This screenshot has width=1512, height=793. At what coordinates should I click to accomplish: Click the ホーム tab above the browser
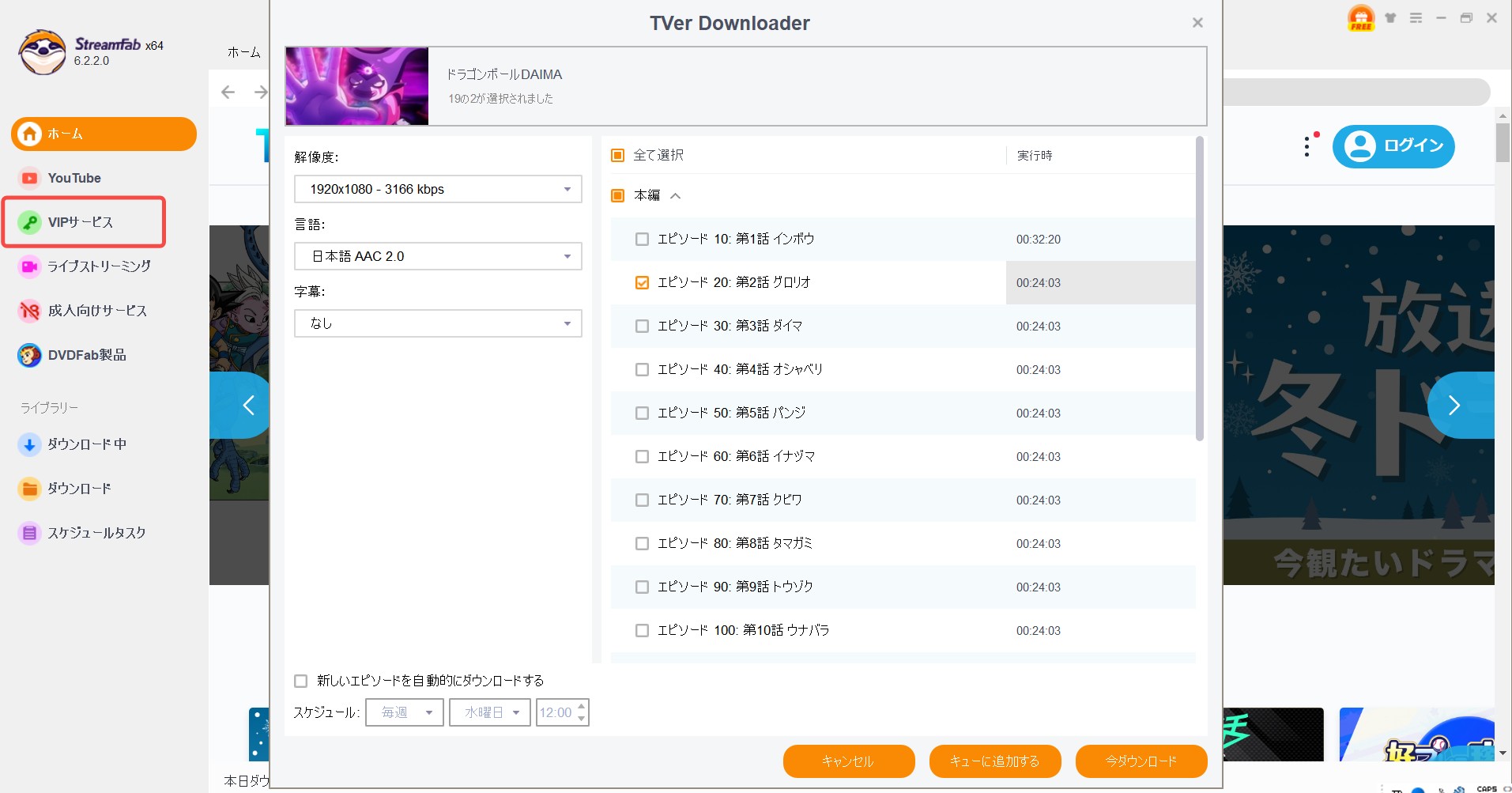[x=243, y=52]
